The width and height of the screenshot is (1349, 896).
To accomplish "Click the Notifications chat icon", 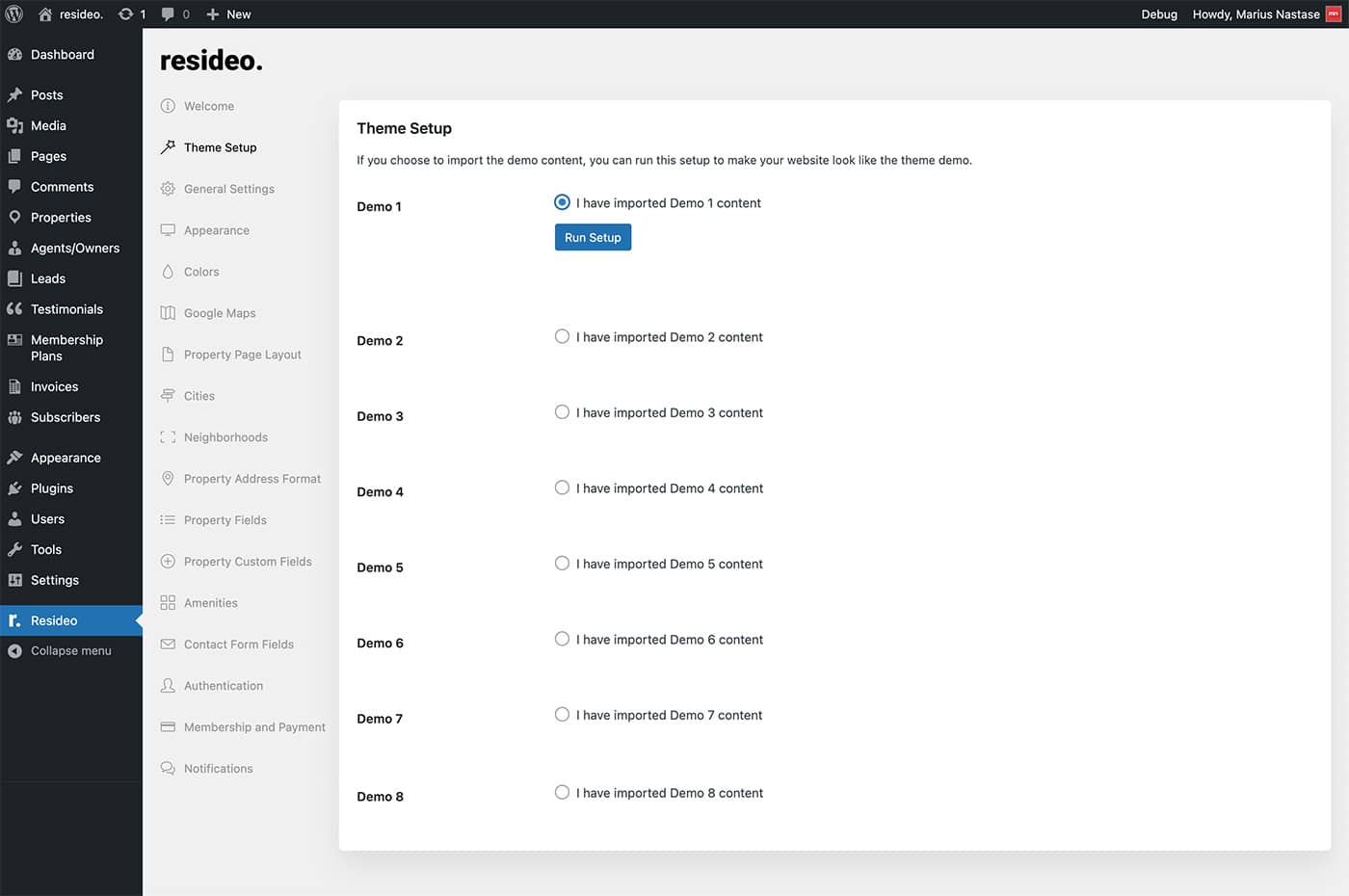I will 168,769.
